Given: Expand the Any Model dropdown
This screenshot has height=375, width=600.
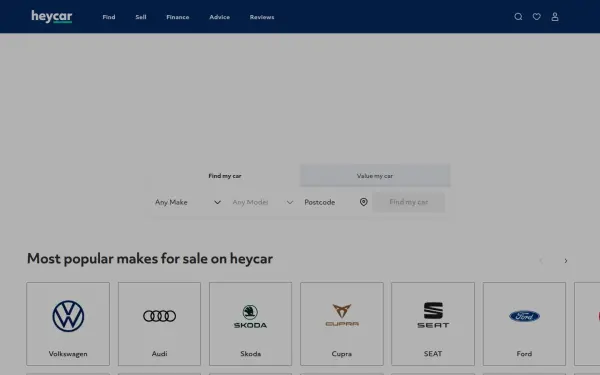Looking at the screenshot, I should [262, 202].
